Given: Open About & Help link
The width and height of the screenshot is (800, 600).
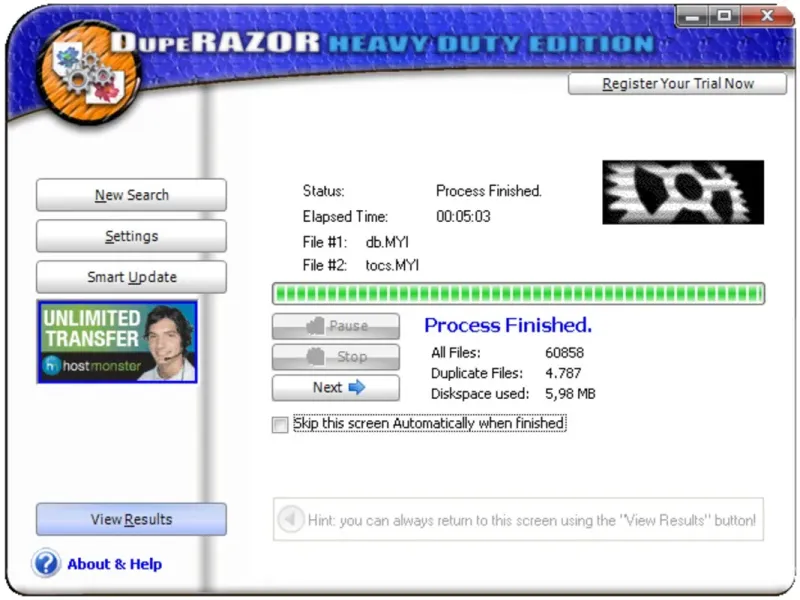Looking at the screenshot, I should [115, 564].
